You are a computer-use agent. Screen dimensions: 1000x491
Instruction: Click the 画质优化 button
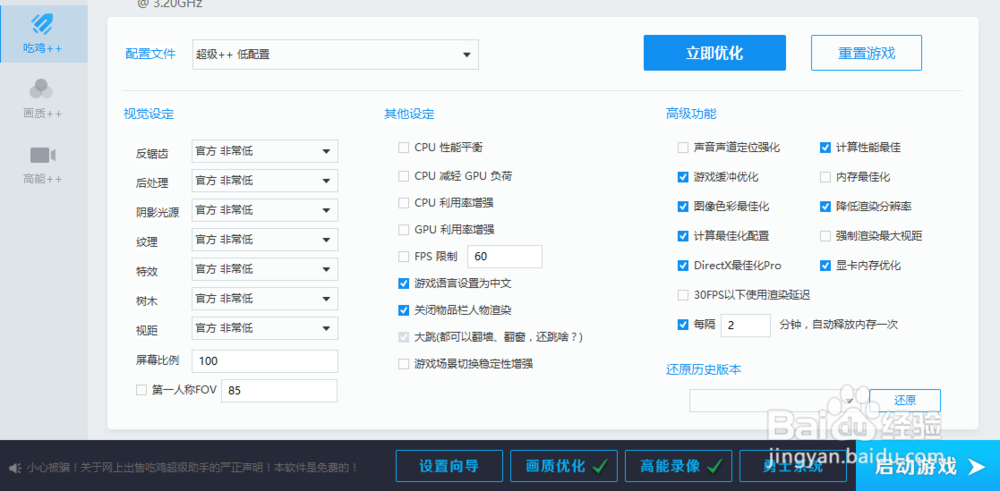click(x=564, y=466)
